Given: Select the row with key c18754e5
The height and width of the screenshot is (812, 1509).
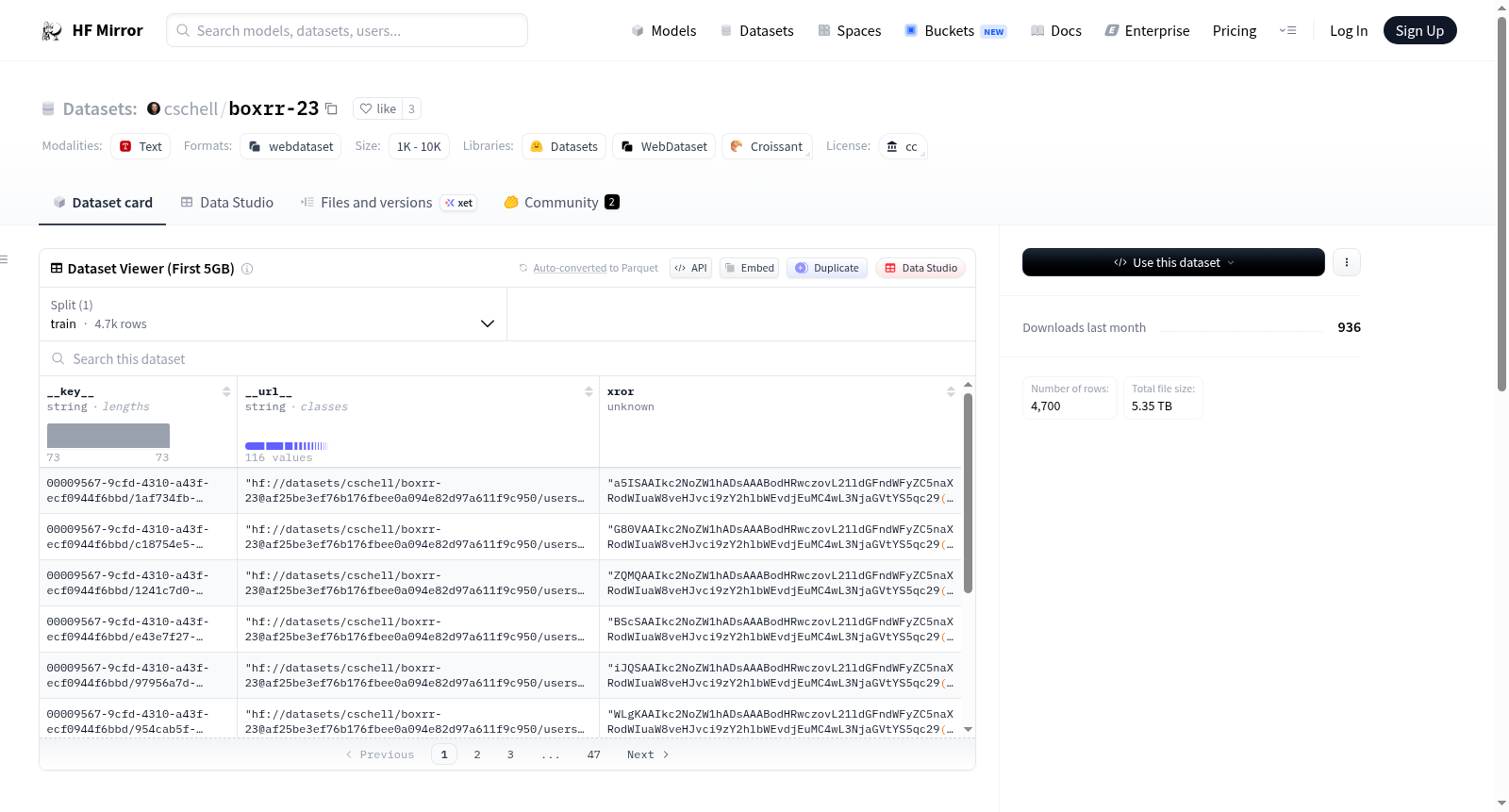Looking at the screenshot, I should (500, 537).
